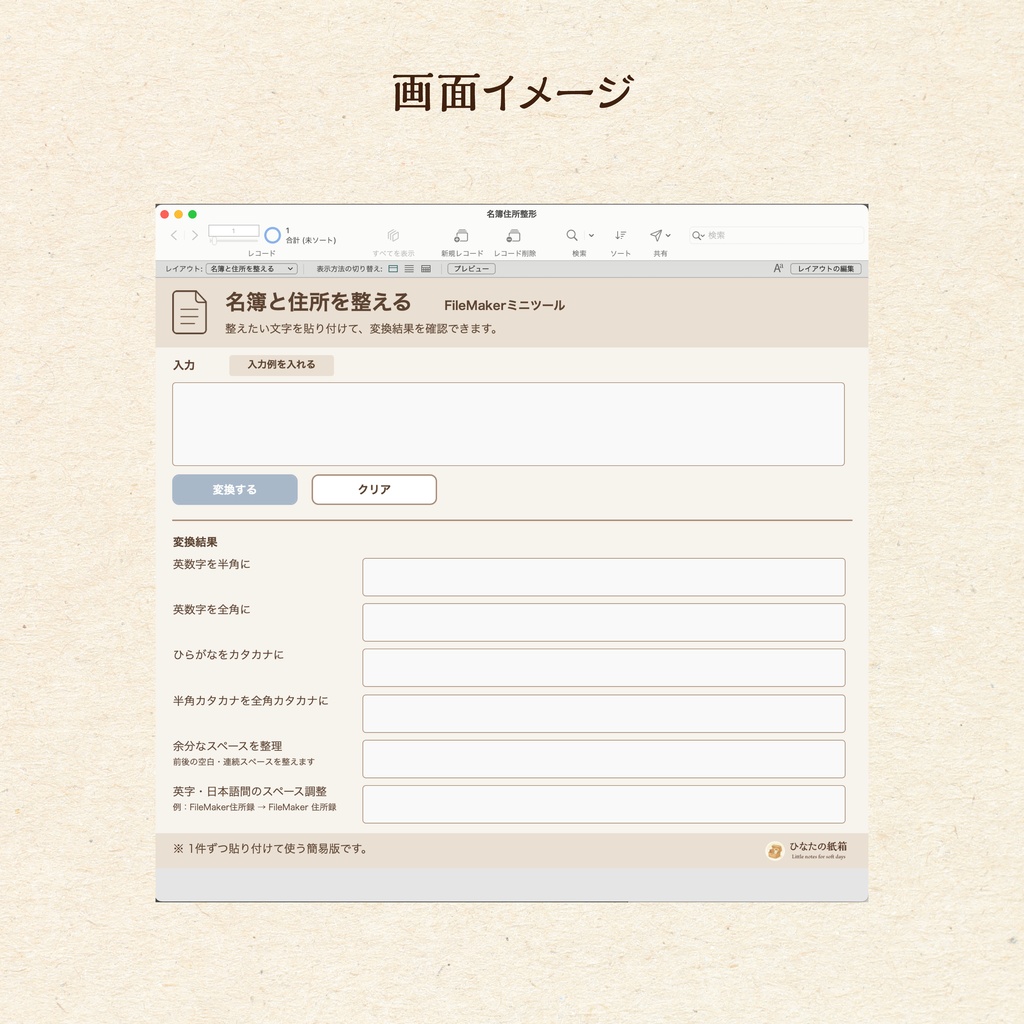Click the document icon in the header
The width and height of the screenshot is (1024, 1024).
coord(189,312)
